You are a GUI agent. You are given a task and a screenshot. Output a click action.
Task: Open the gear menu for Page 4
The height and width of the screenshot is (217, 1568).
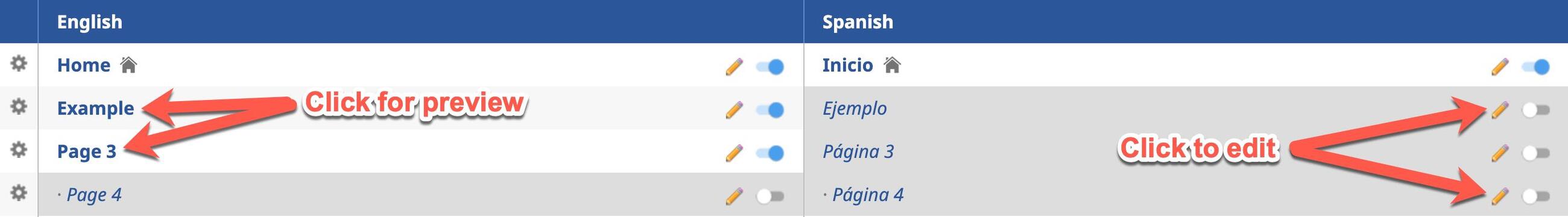tap(19, 193)
